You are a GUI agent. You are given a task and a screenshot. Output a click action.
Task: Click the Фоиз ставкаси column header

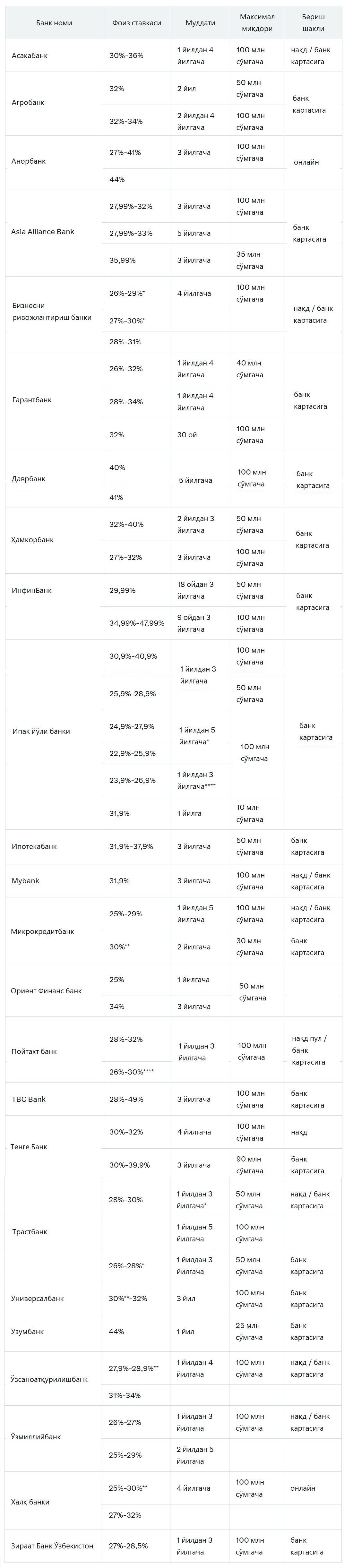coord(136,22)
